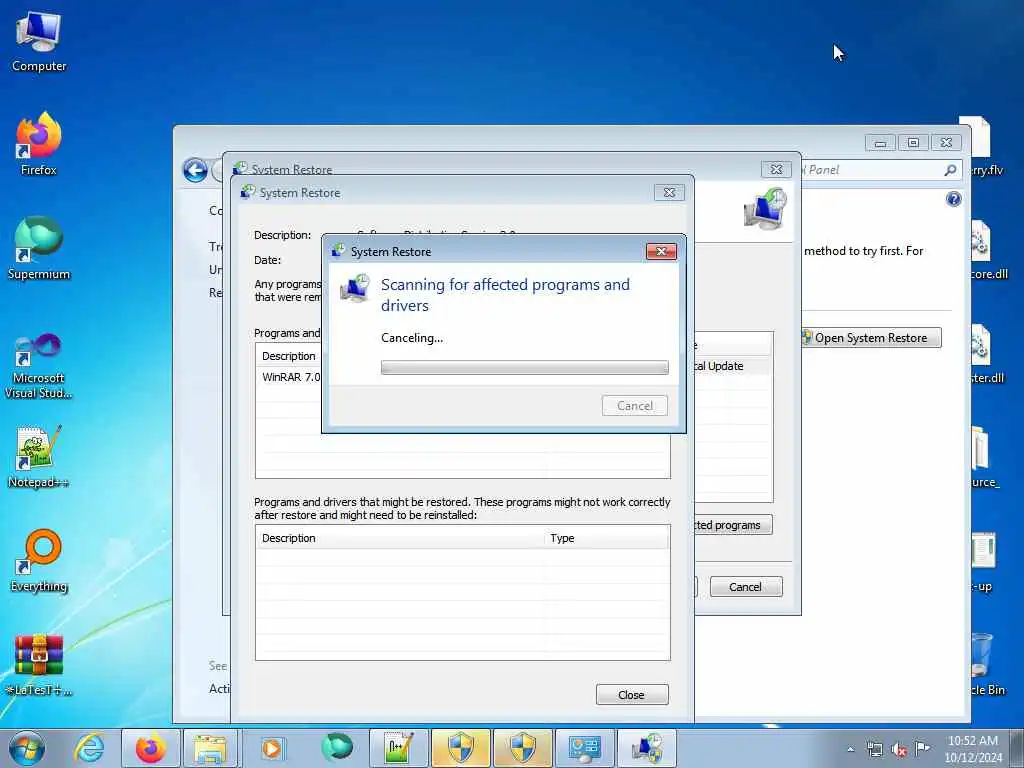Image resolution: width=1024 pixels, height=768 pixels.
Task: Click the Open System Restore button
Action: tap(871, 338)
